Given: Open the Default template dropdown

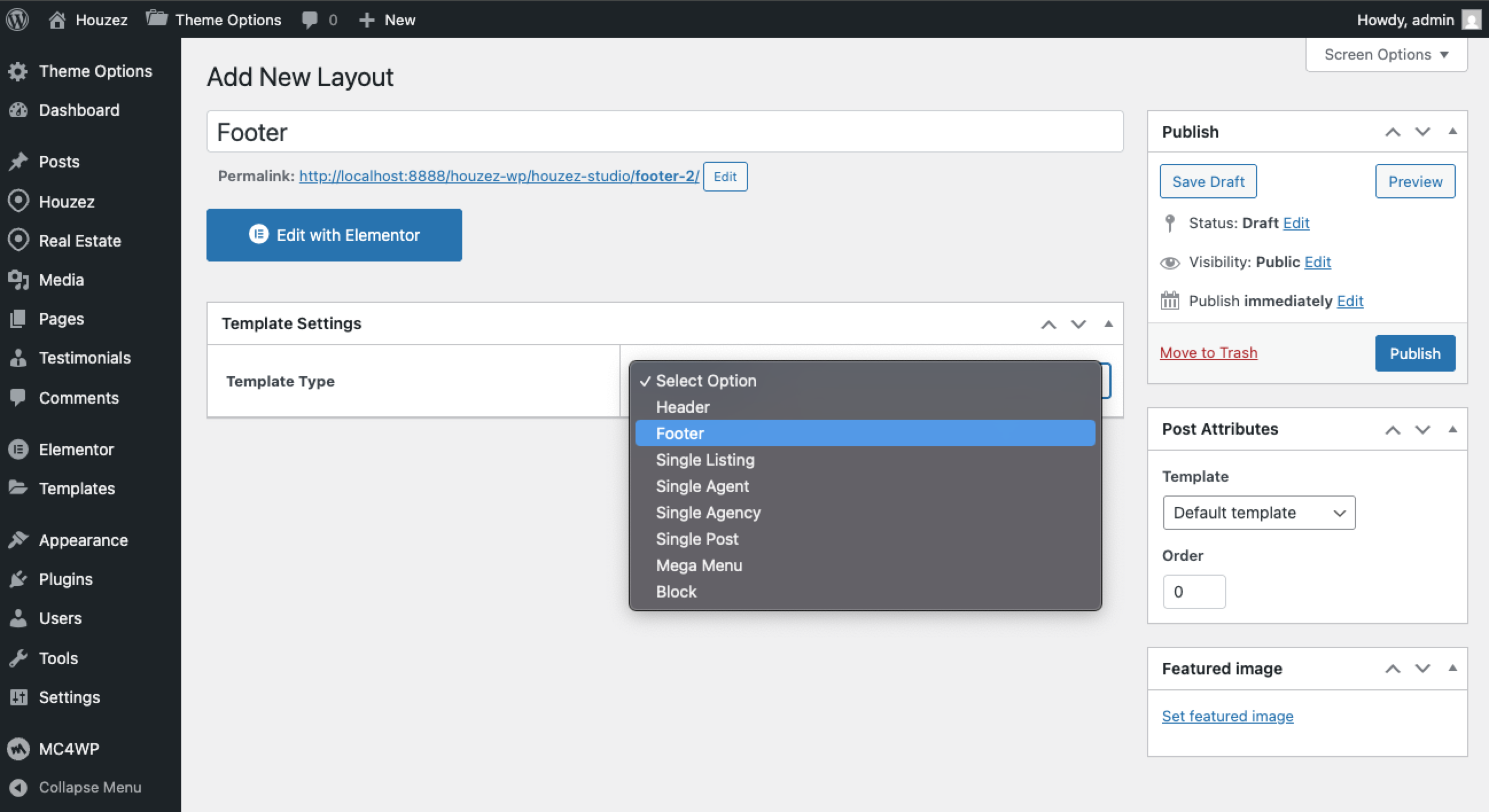Looking at the screenshot, I should click(1259, 512).
